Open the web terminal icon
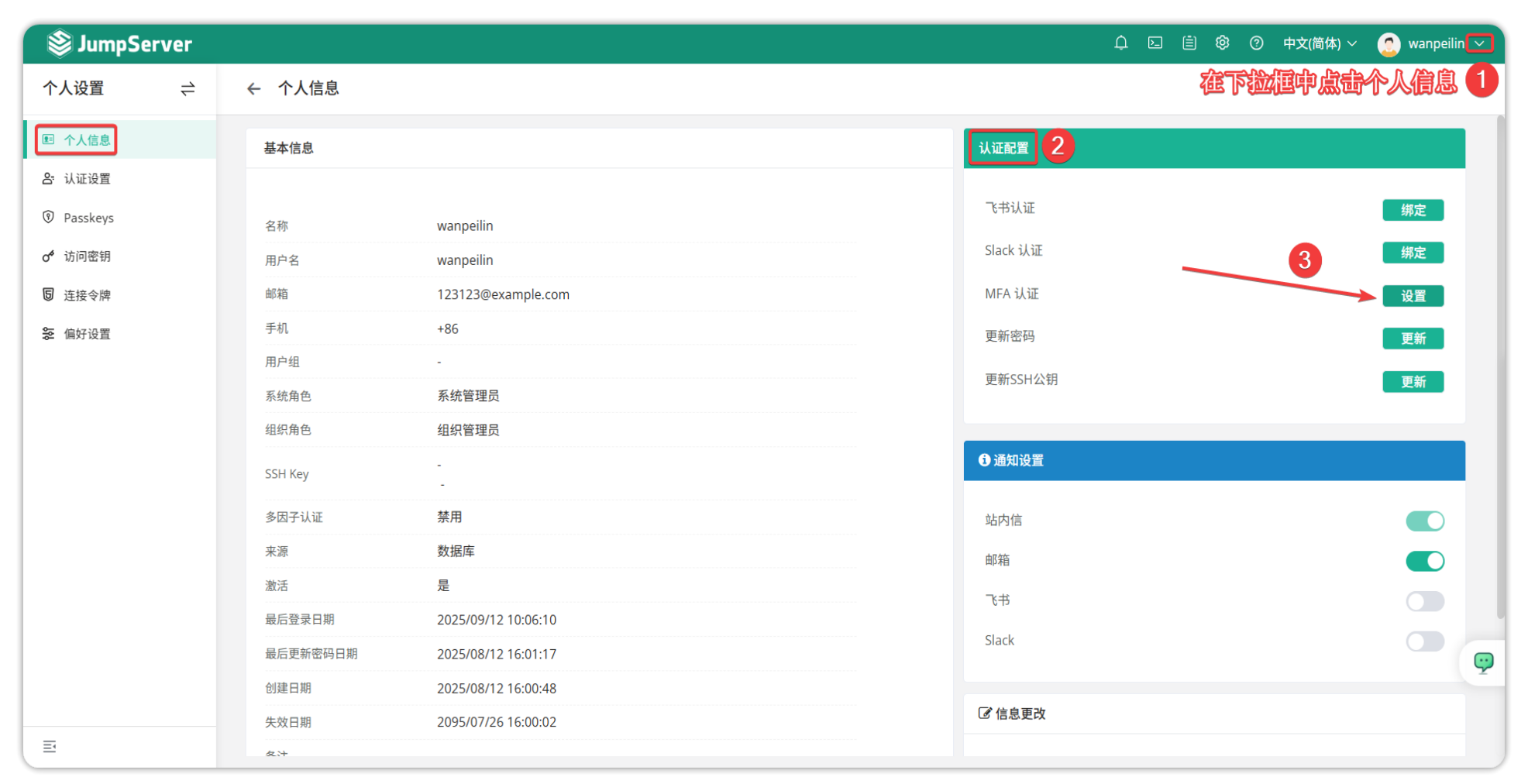 (1155, 43)
